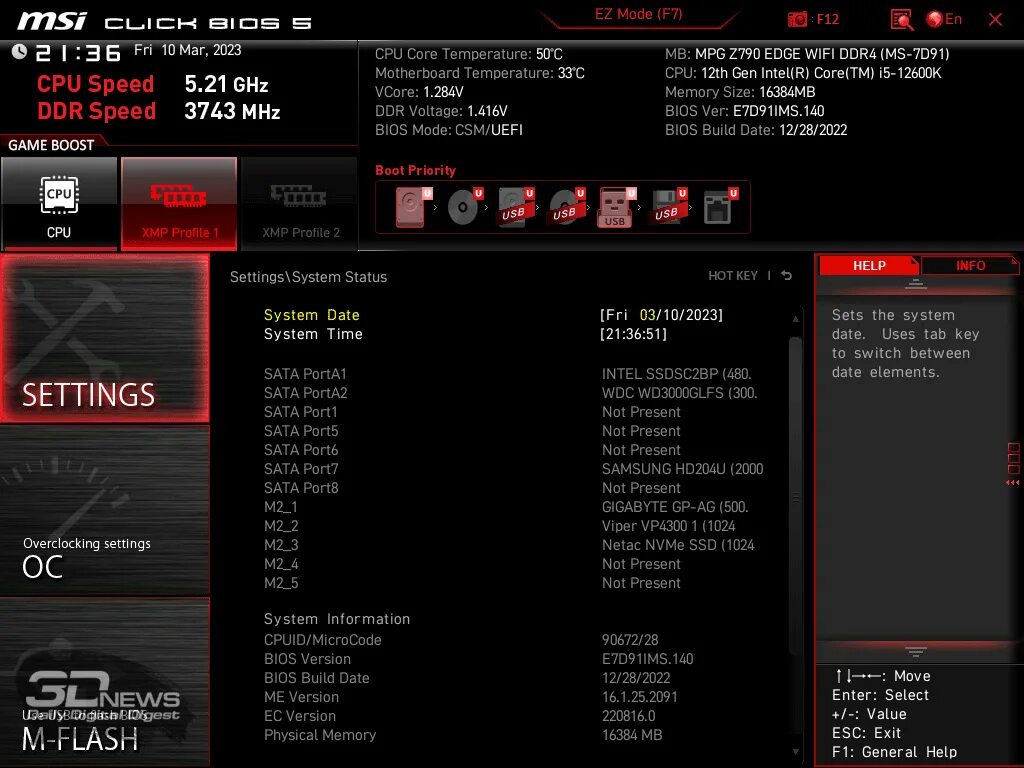Click the back arrow next to HOT KEY

786,274
